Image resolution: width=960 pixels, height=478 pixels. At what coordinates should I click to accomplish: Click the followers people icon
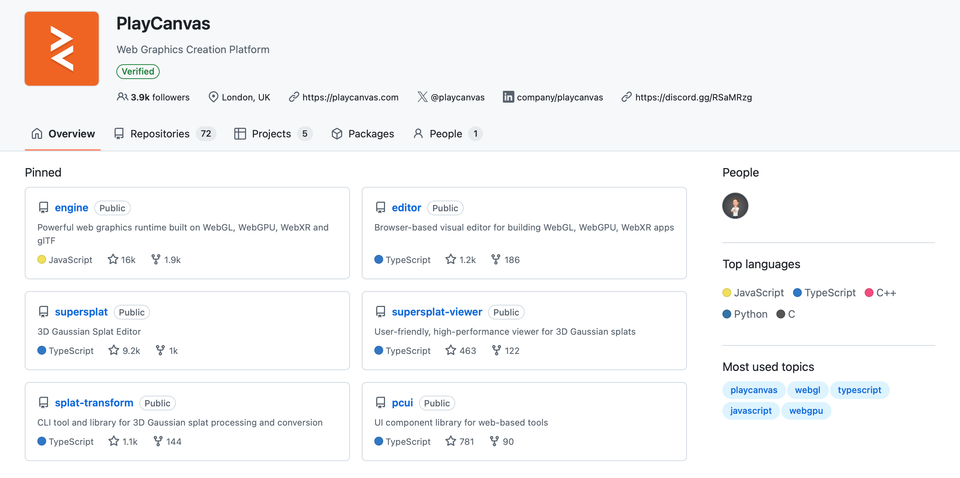coord(122,97)
